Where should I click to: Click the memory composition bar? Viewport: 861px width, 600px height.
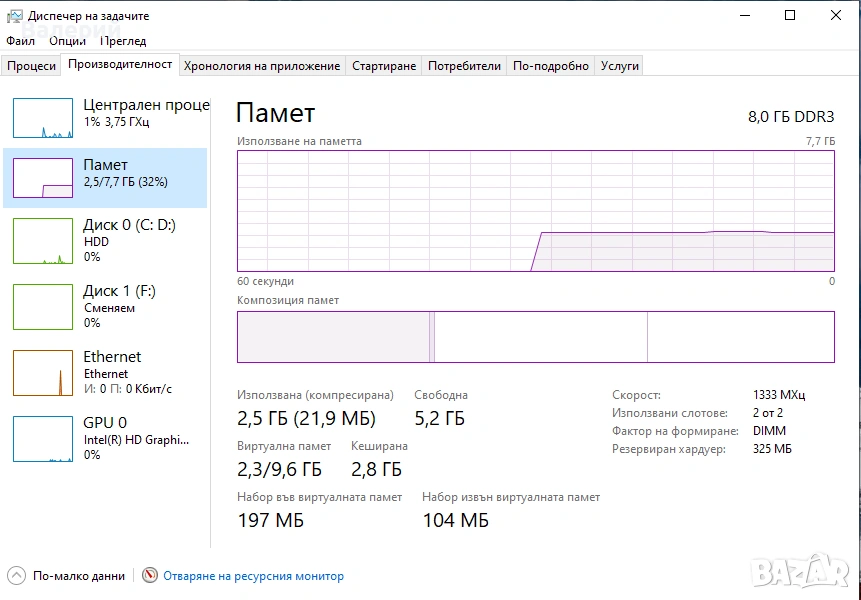click(535, 336)
